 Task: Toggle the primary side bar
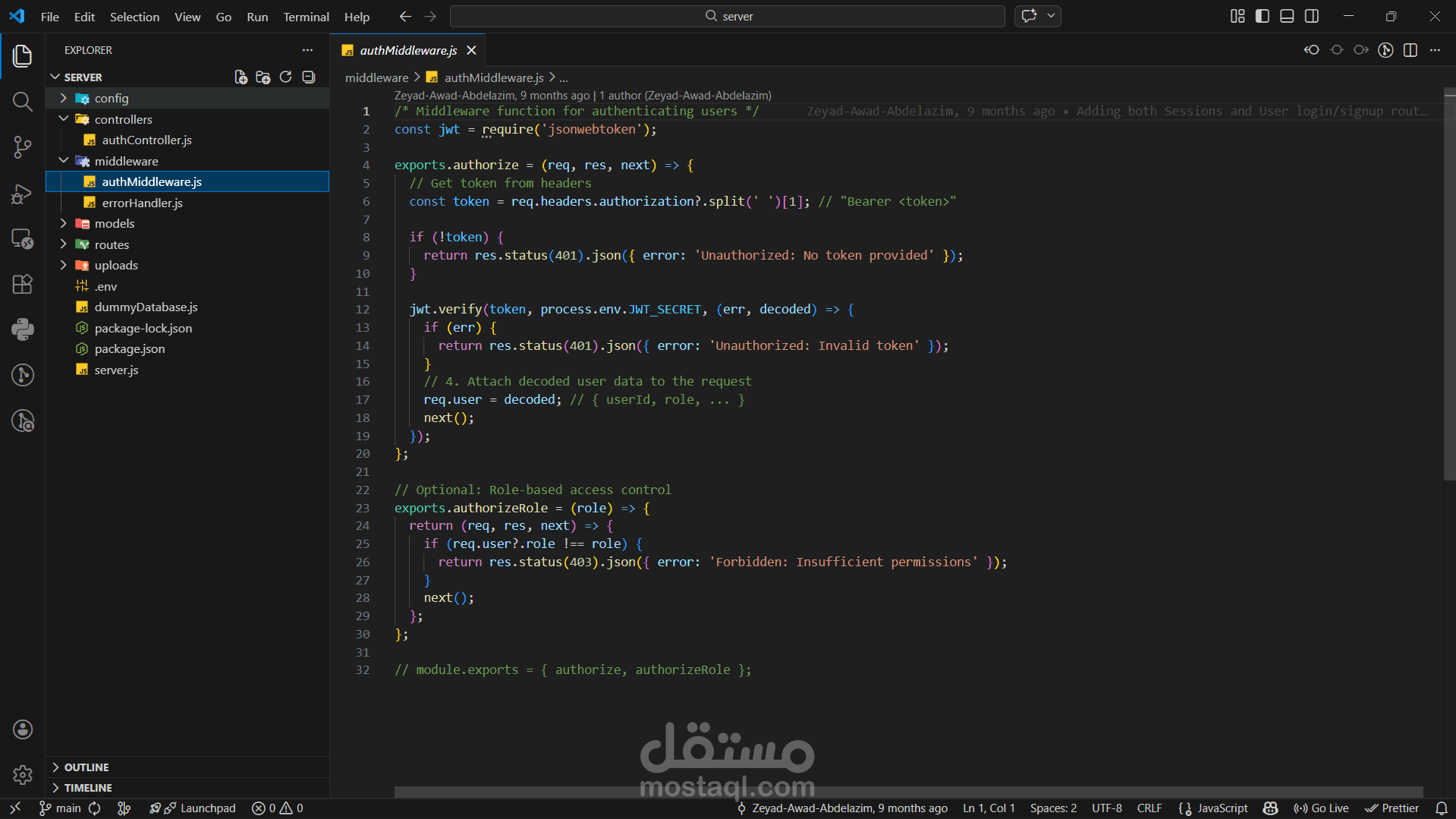tap(1263, 16)
